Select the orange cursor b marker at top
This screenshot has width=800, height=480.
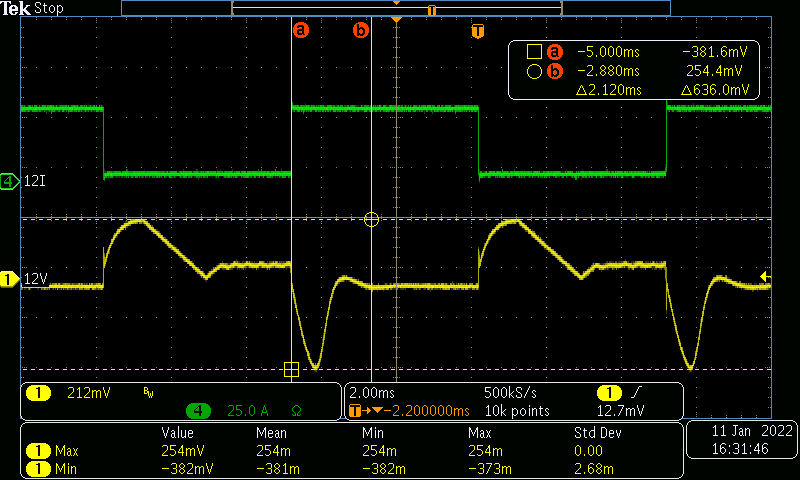360,30
